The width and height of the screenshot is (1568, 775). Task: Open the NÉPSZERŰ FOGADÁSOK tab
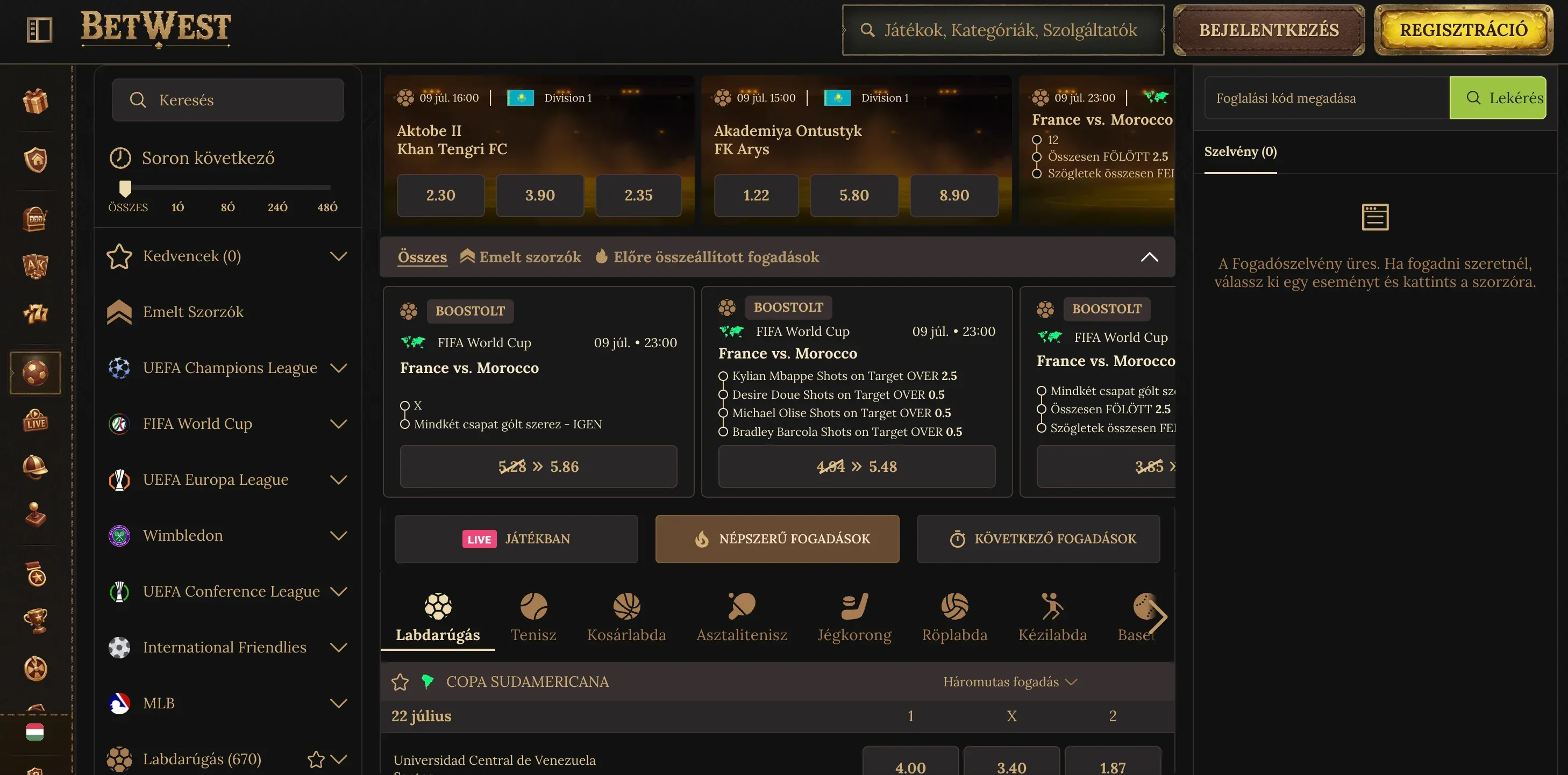tap(776, 539)
